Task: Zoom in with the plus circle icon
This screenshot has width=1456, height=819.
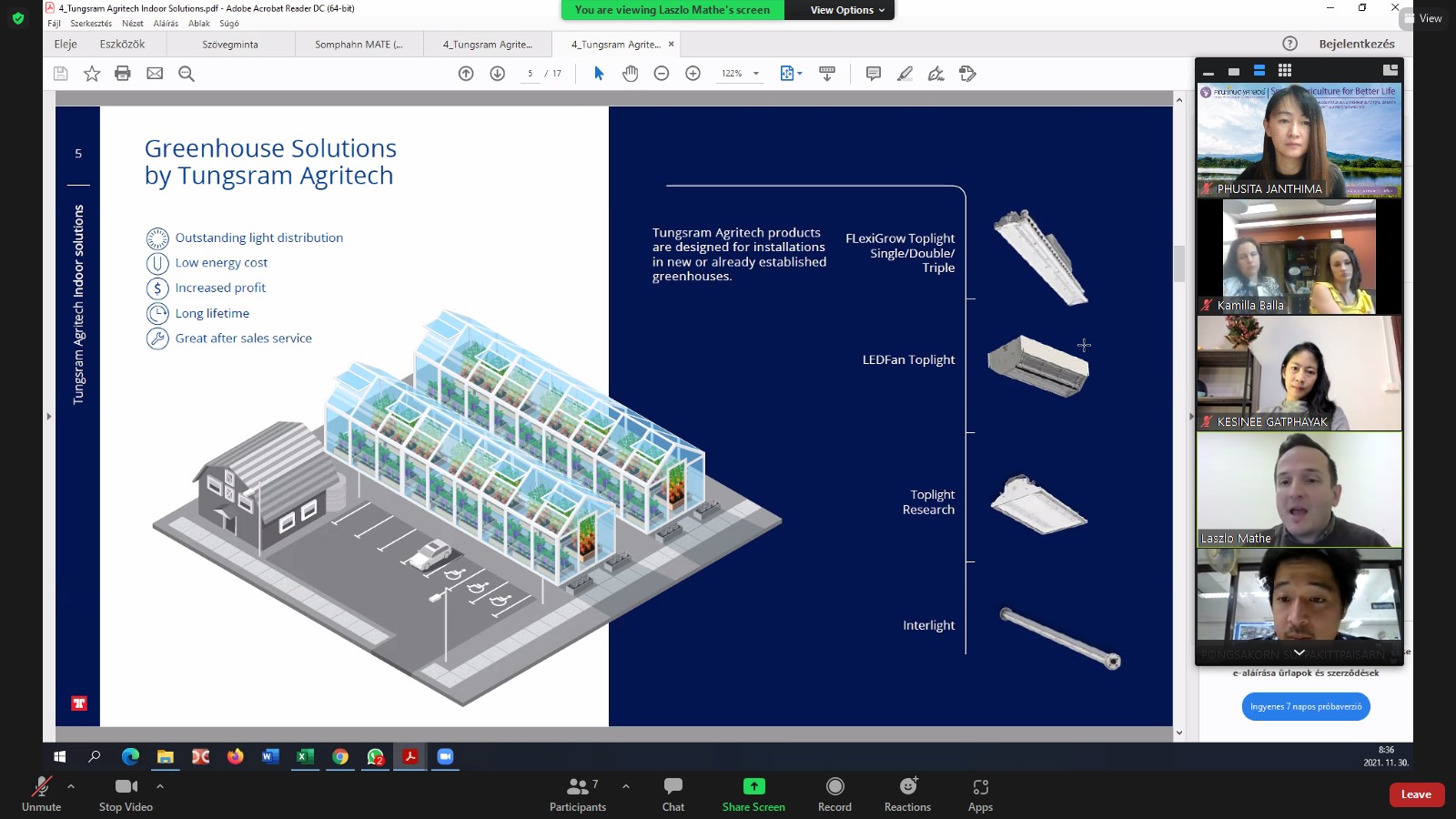Action: pyautogui.click(x=693, y=74)
